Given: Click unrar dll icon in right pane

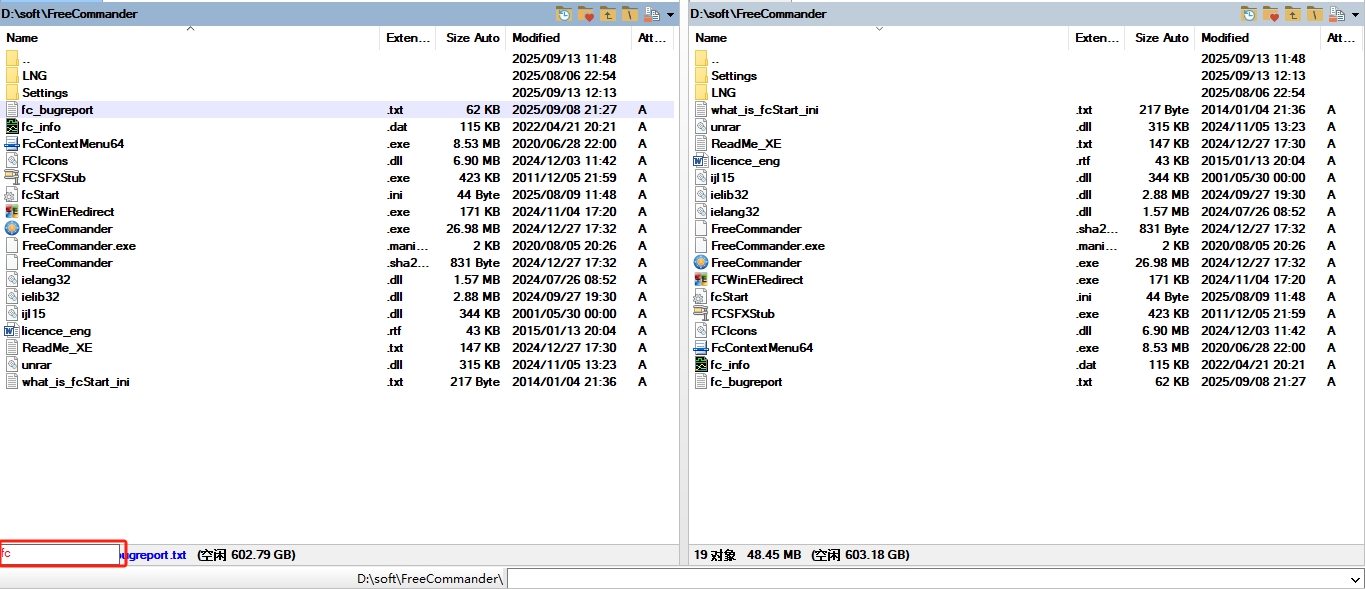Looking at the screenshot, I should [701, 127].
